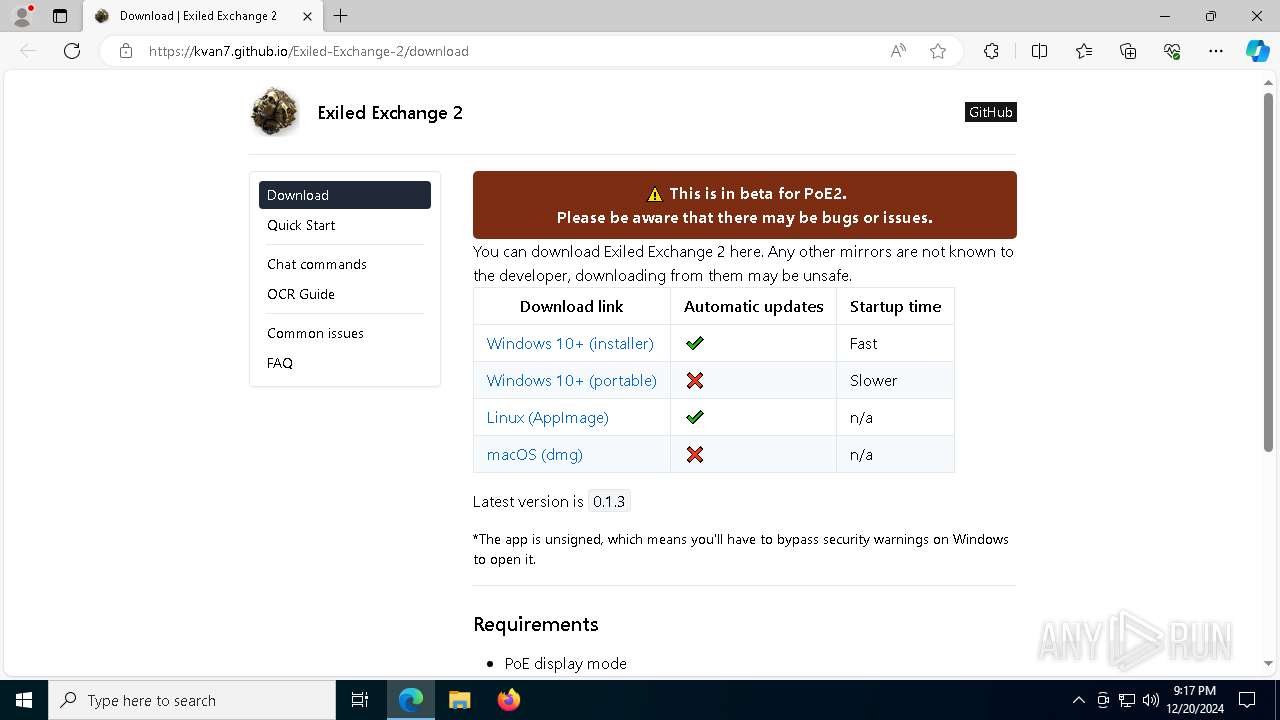
Task: Open the notifications center
Action: click(x=1247, y=700)
